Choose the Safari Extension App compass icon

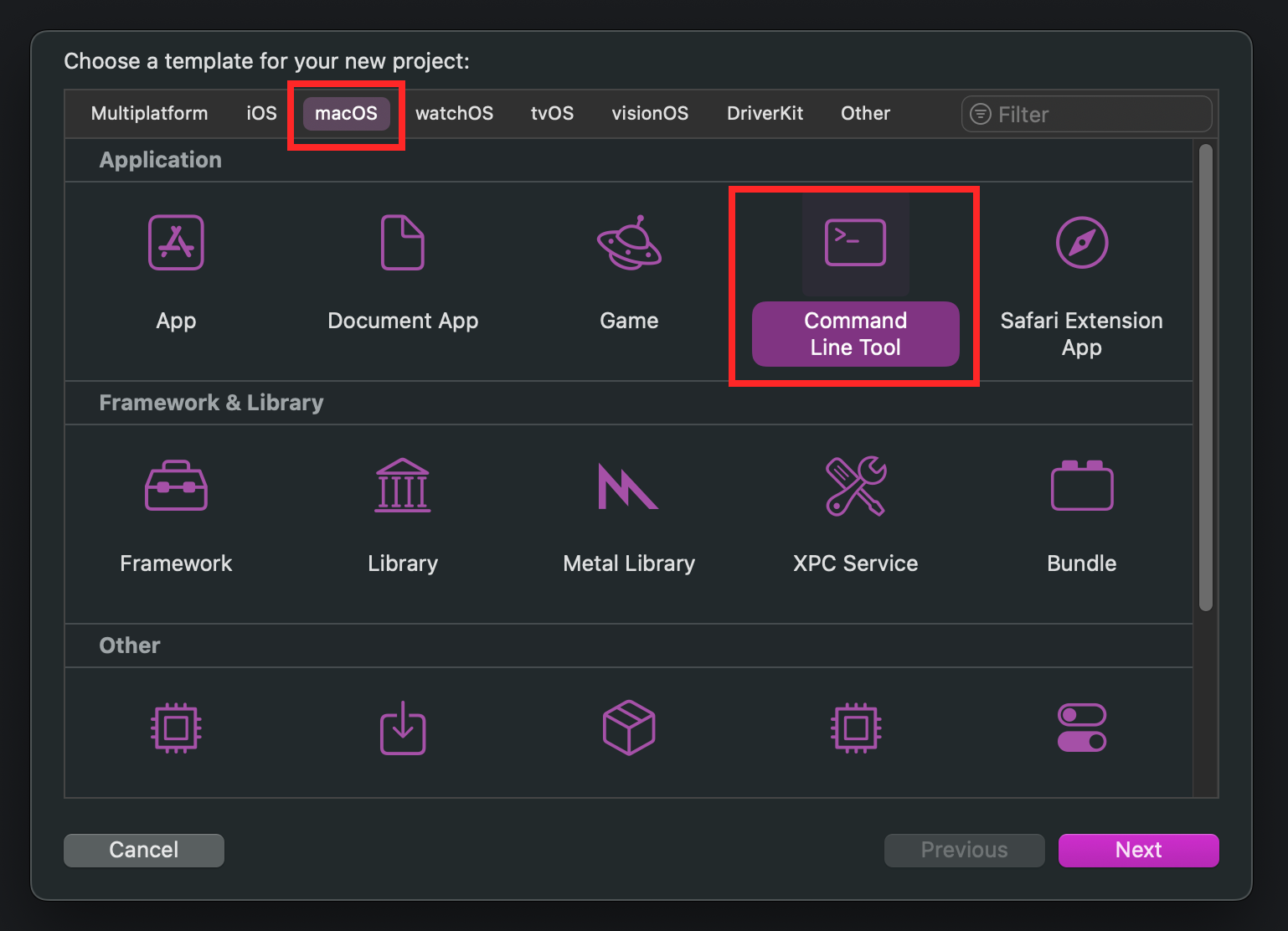1082,243
